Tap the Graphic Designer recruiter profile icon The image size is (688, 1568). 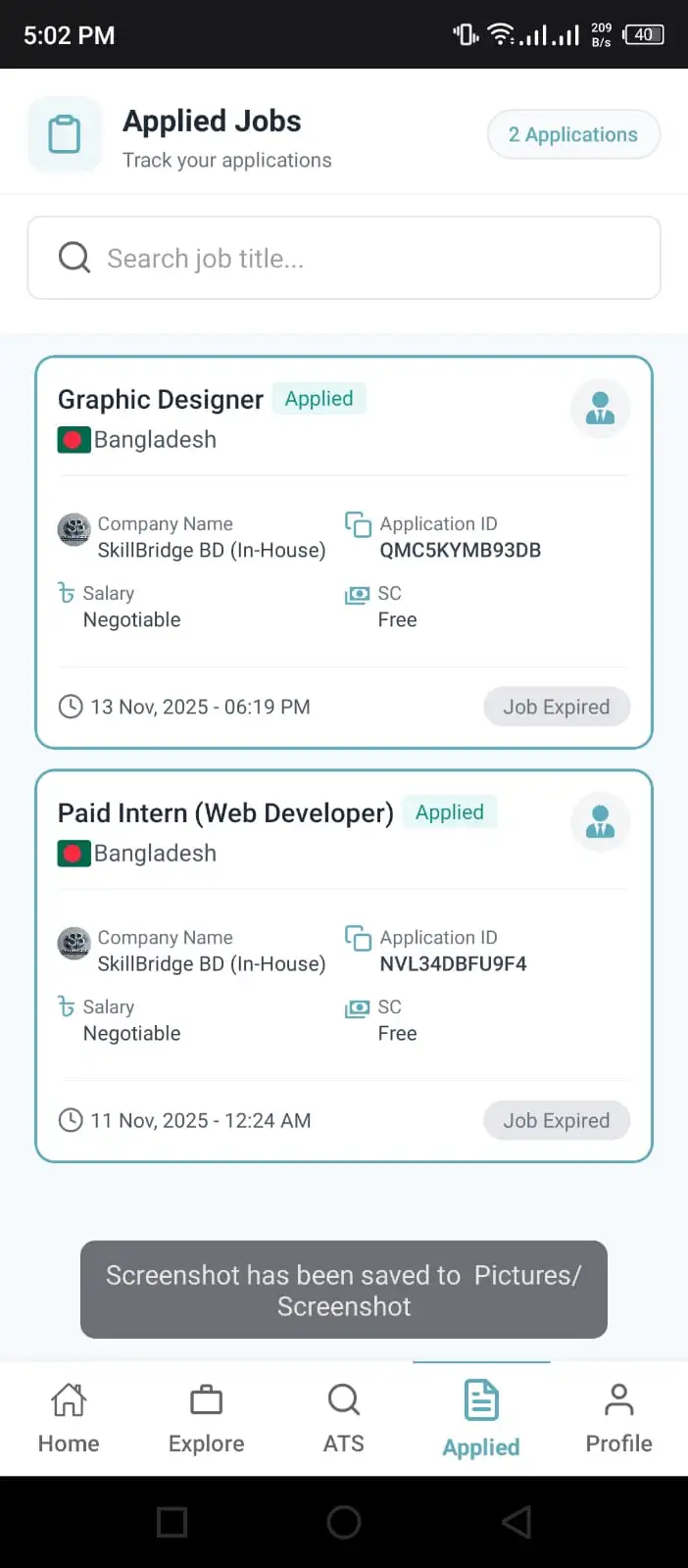pos(600,408)
